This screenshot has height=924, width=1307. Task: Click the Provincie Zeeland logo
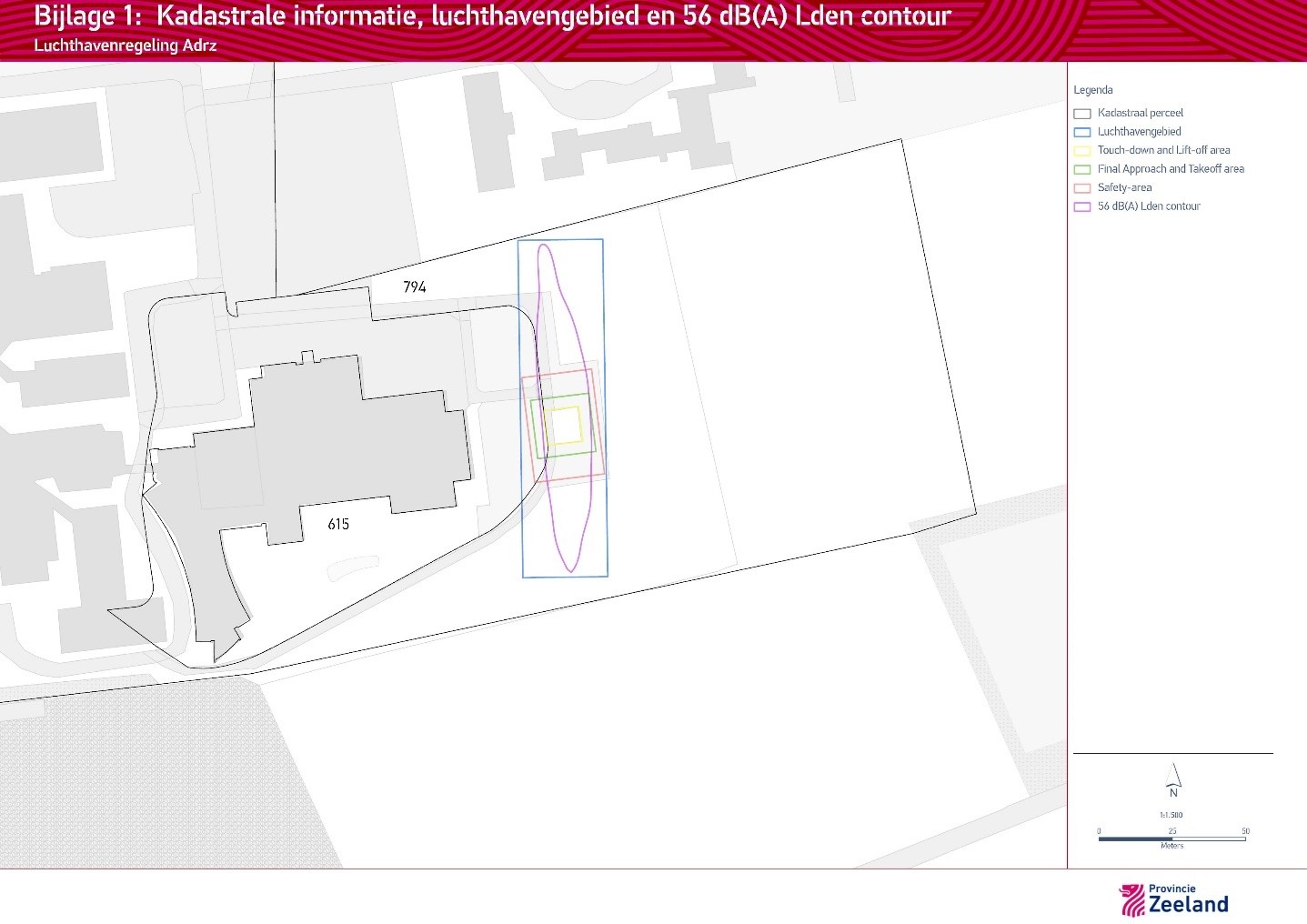point(1173,899)
